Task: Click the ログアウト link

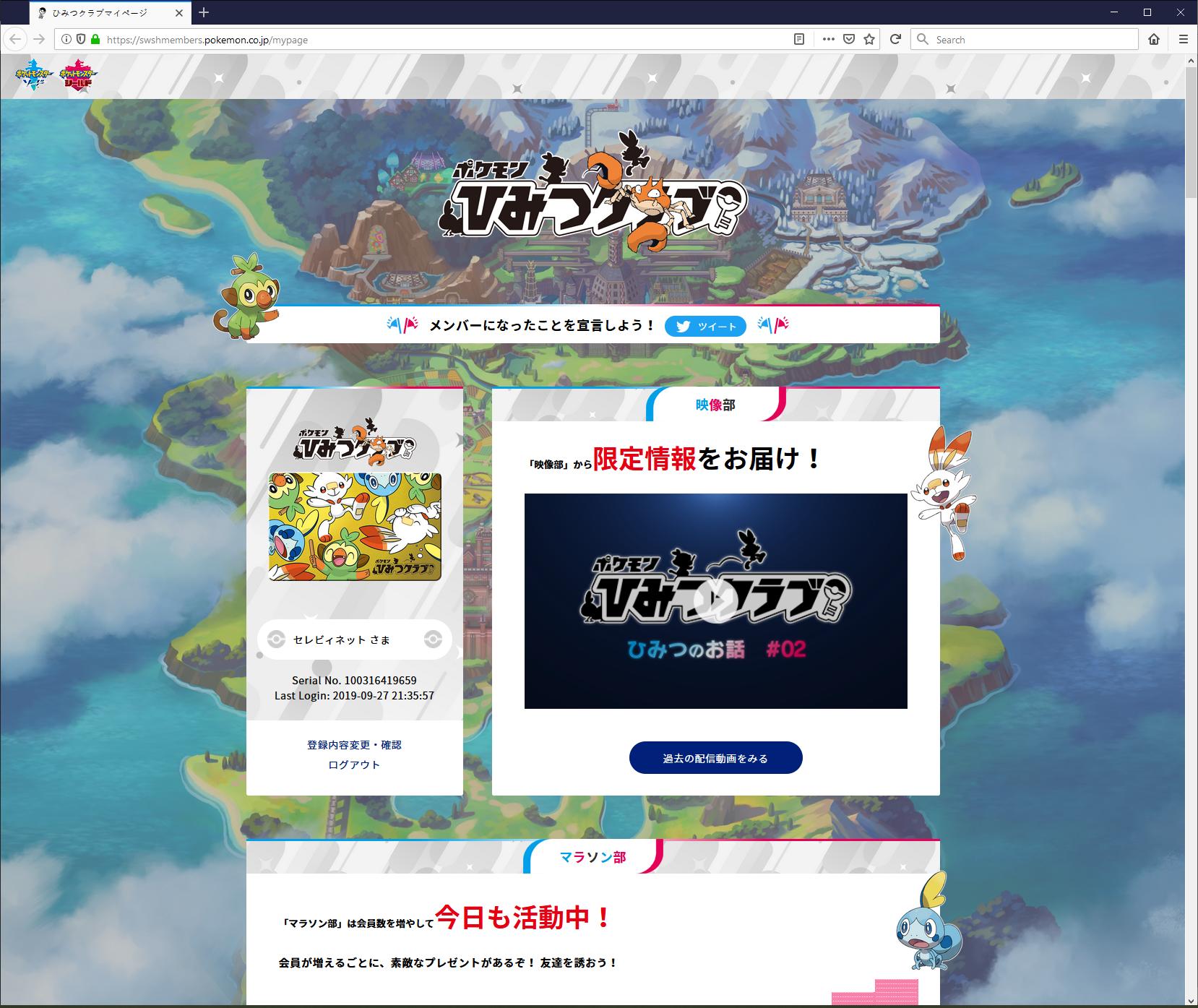Action: [354, 764]
